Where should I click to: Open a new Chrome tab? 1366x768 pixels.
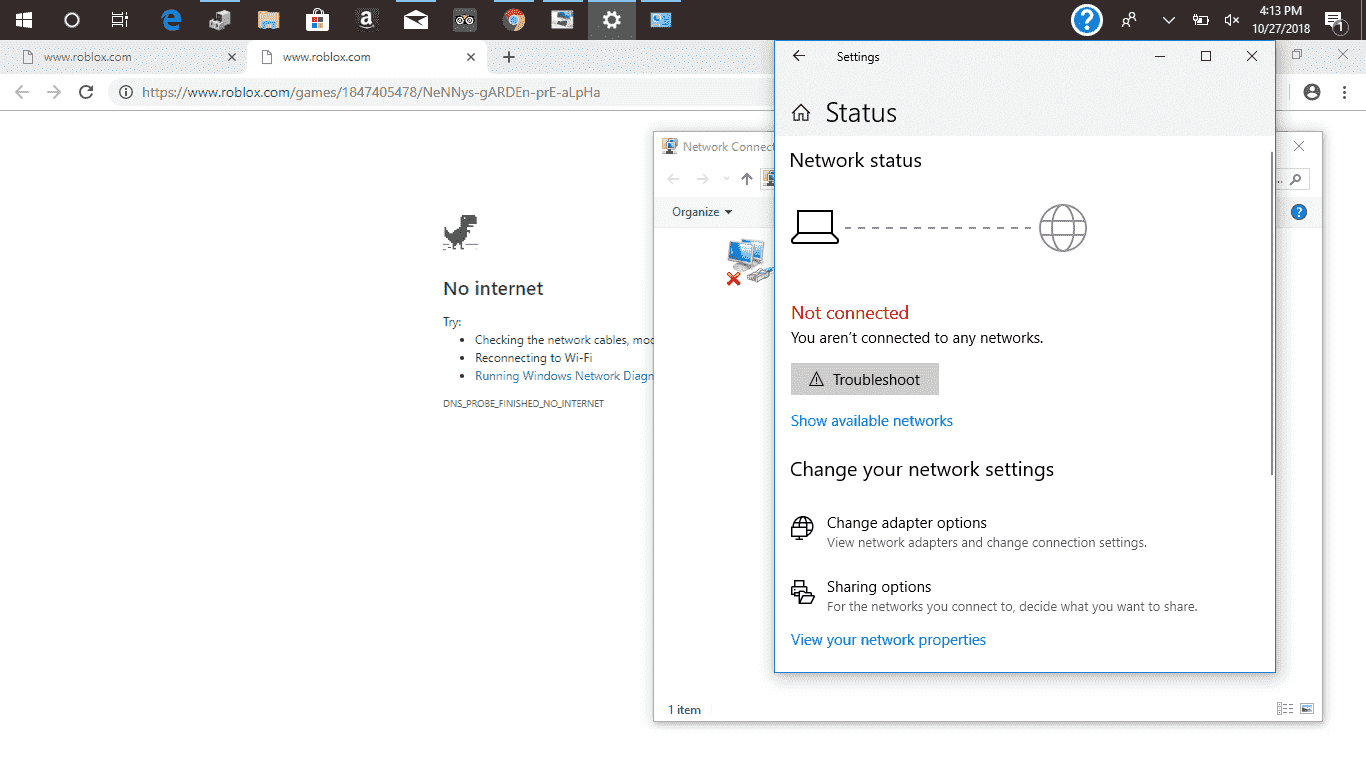tap(508, 57)
